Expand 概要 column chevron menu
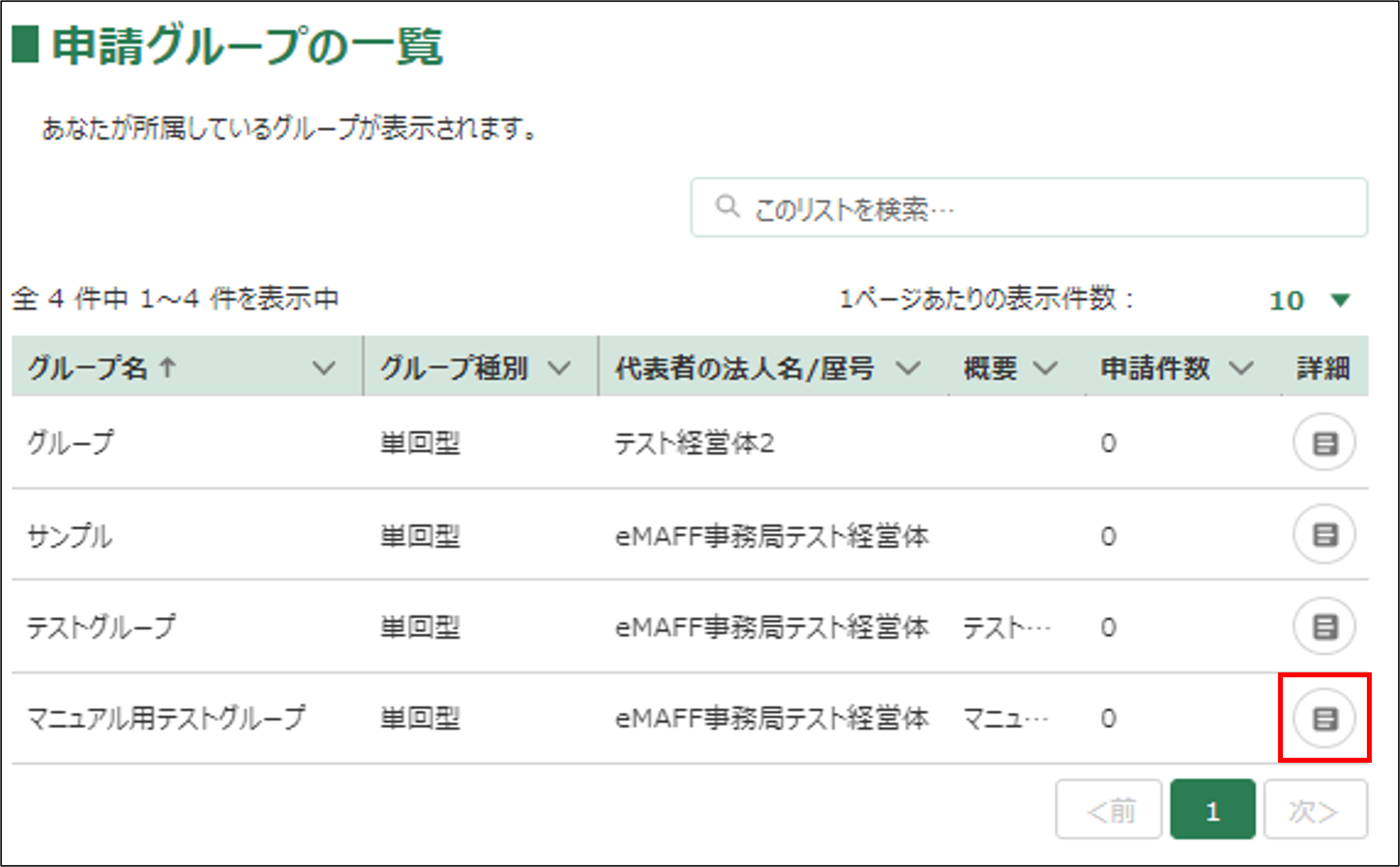 coord(1045,368)
